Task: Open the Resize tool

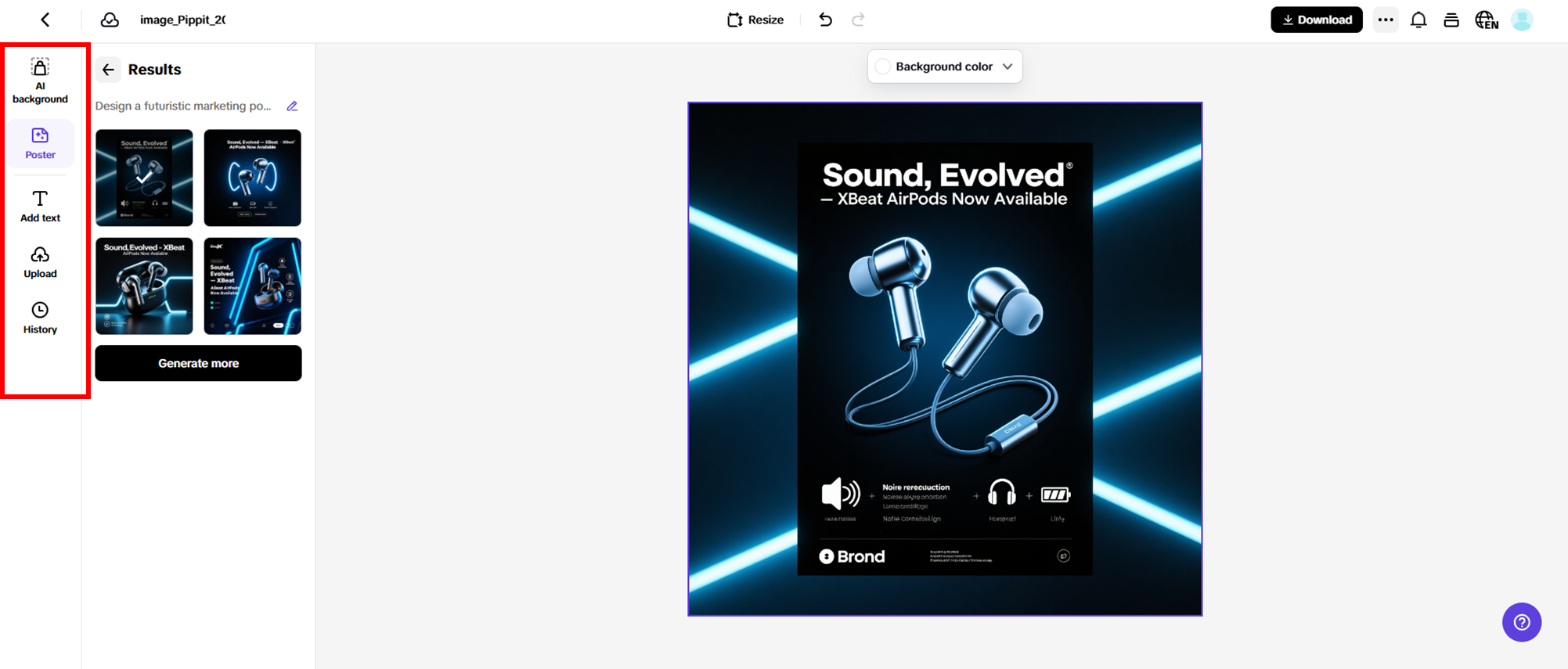Action: [x=755, y=20]
